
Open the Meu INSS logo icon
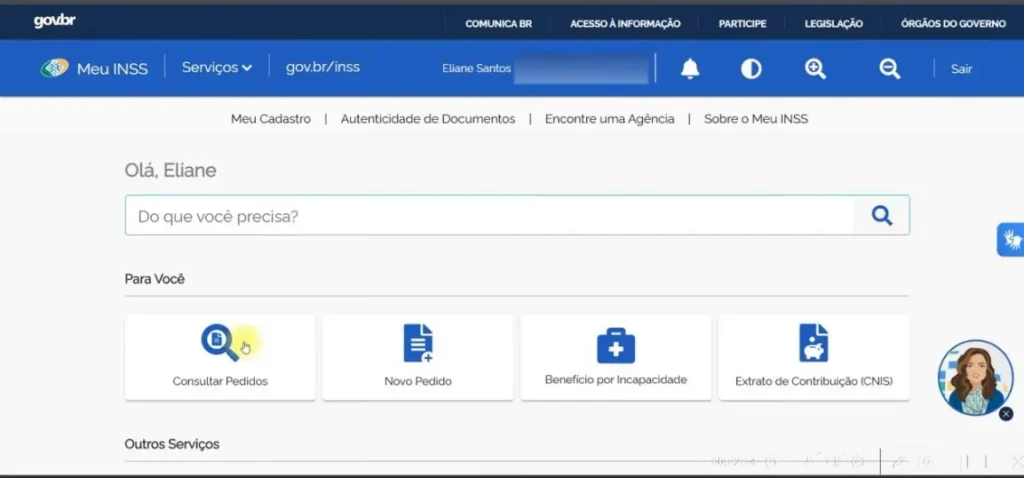[x=54, y=68]
